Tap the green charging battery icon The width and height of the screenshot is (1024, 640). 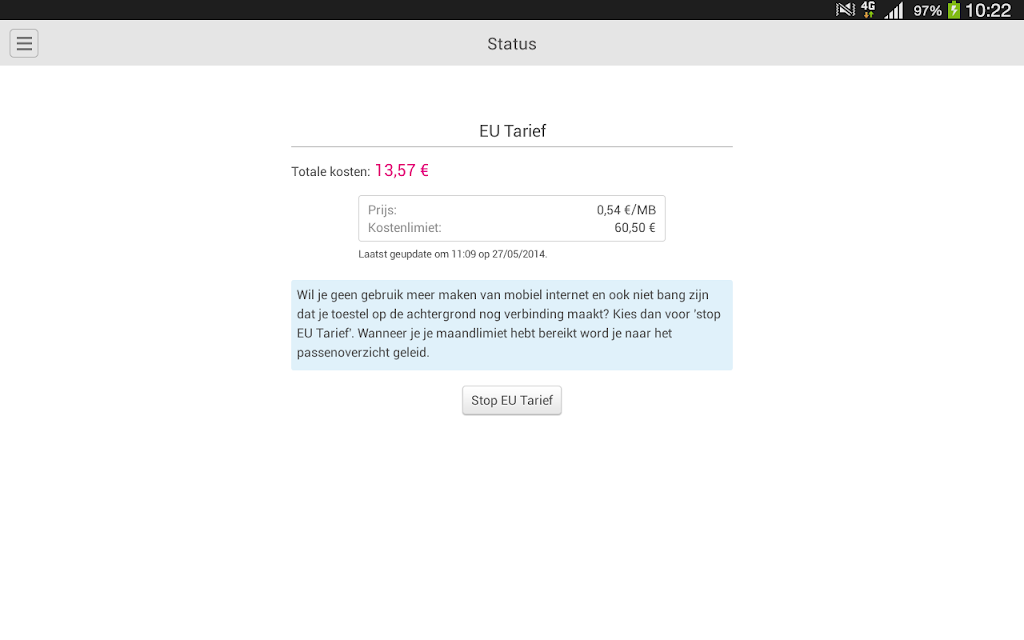click(x=954, y=10)
